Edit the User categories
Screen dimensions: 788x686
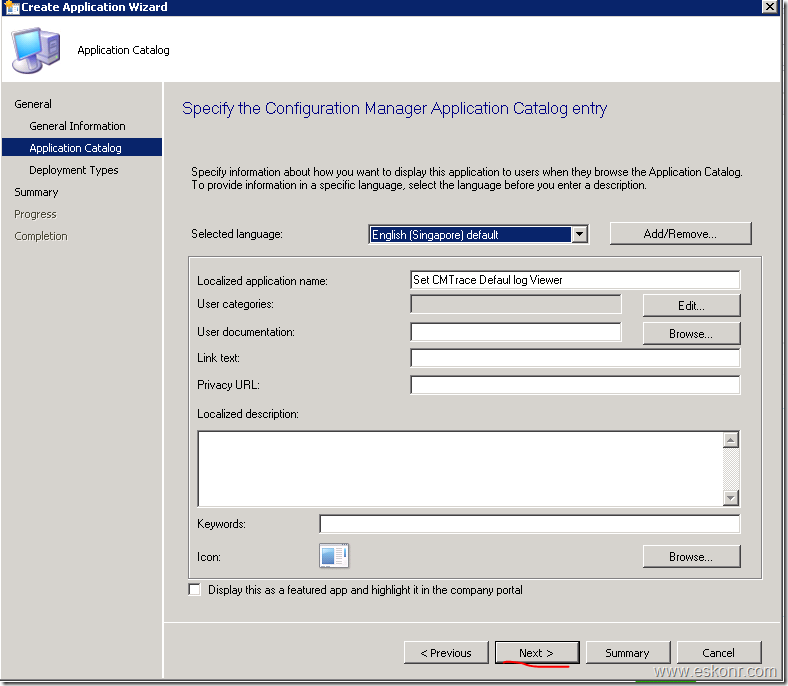691,305
